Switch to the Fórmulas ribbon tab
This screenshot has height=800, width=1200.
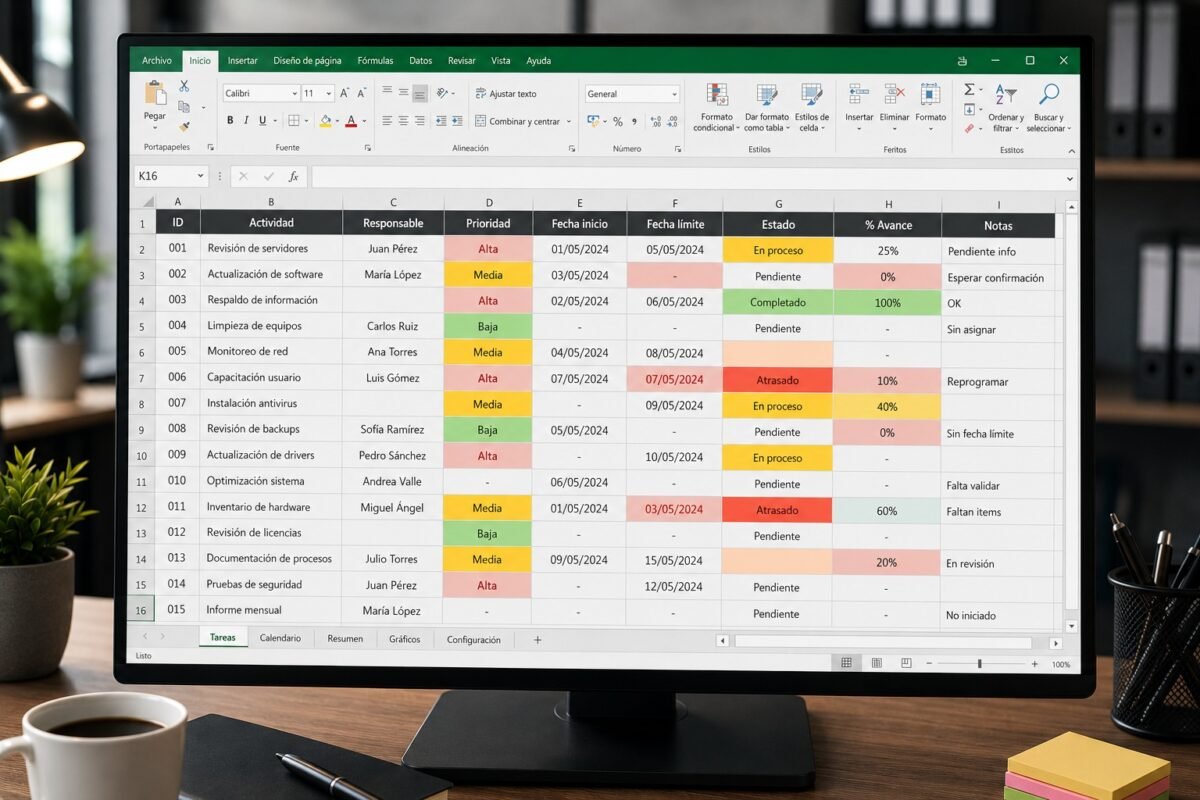pos(375,61)
